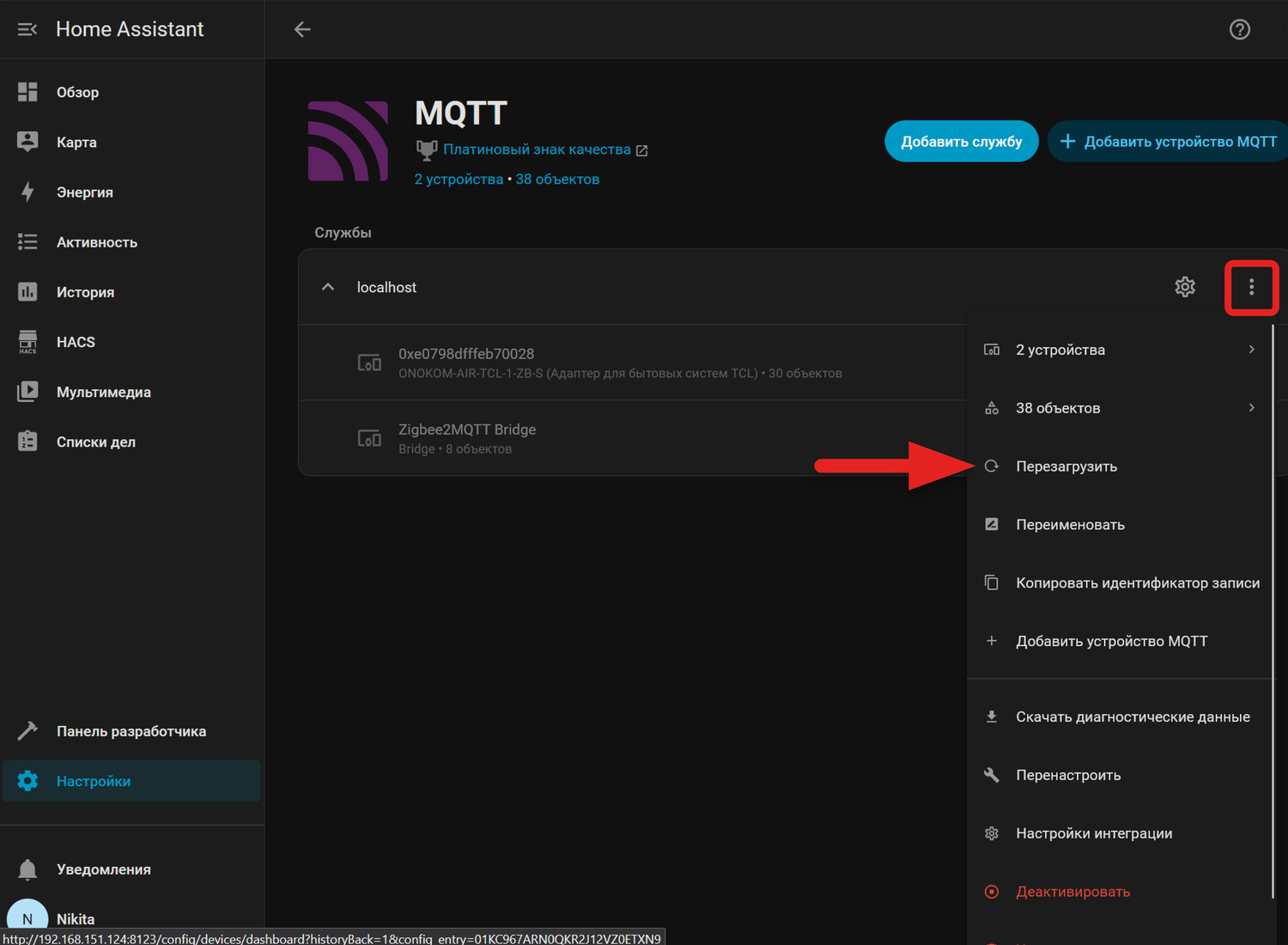
Task: Open the Обзор dashboard icon
Action: click(x=27, y=92)
